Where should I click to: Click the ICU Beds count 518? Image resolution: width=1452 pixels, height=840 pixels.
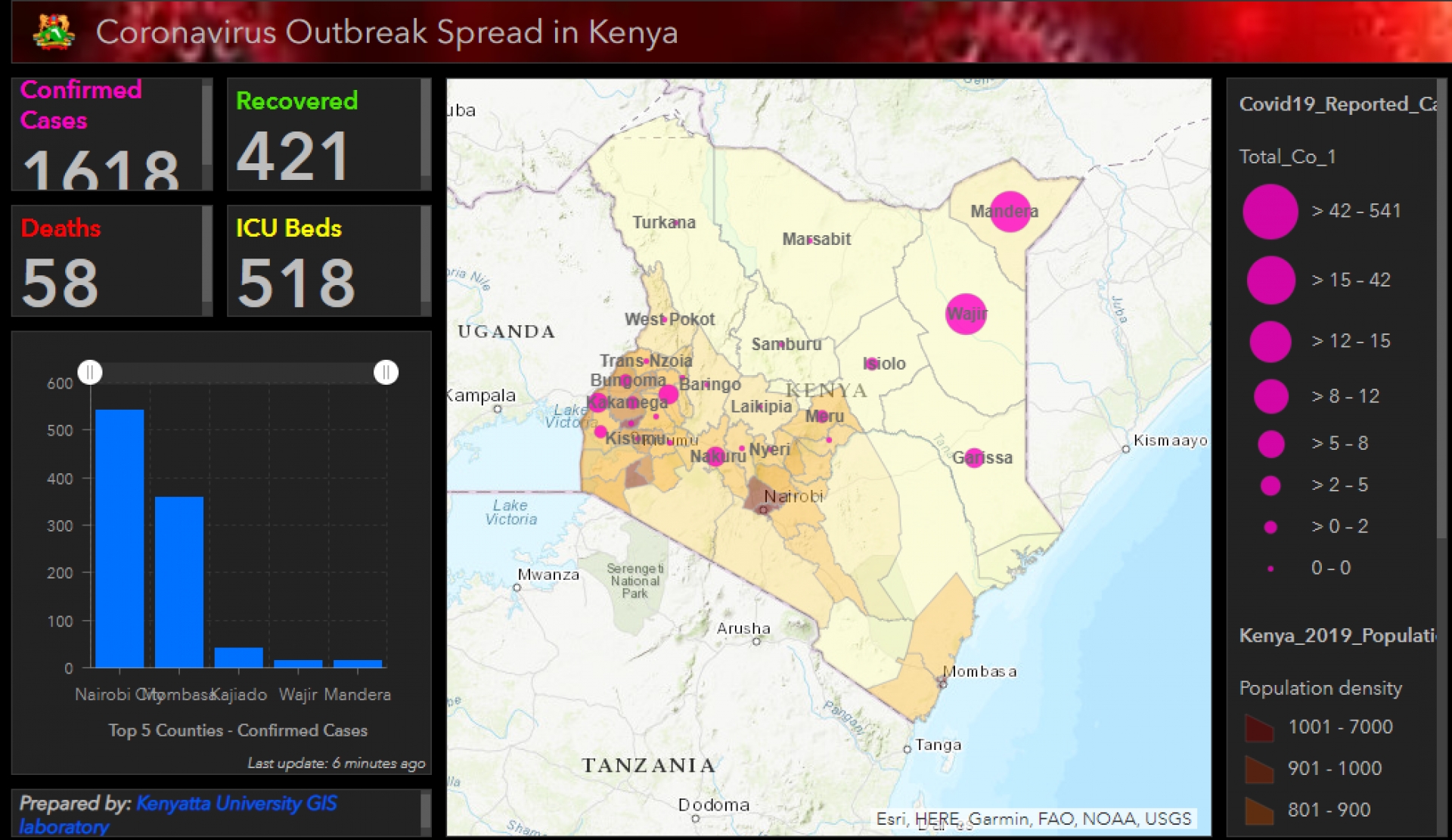296,283
